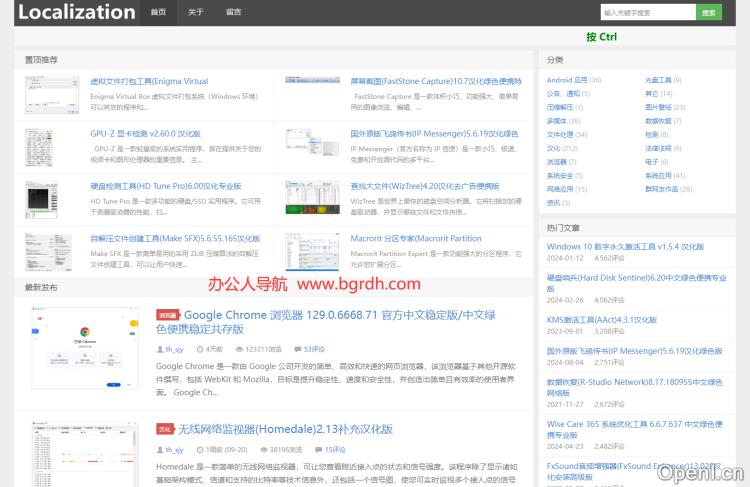The width and height of the screenshot is (750, 487).
Task: Open hot article Wise Care 365
Action: point(634,430)
